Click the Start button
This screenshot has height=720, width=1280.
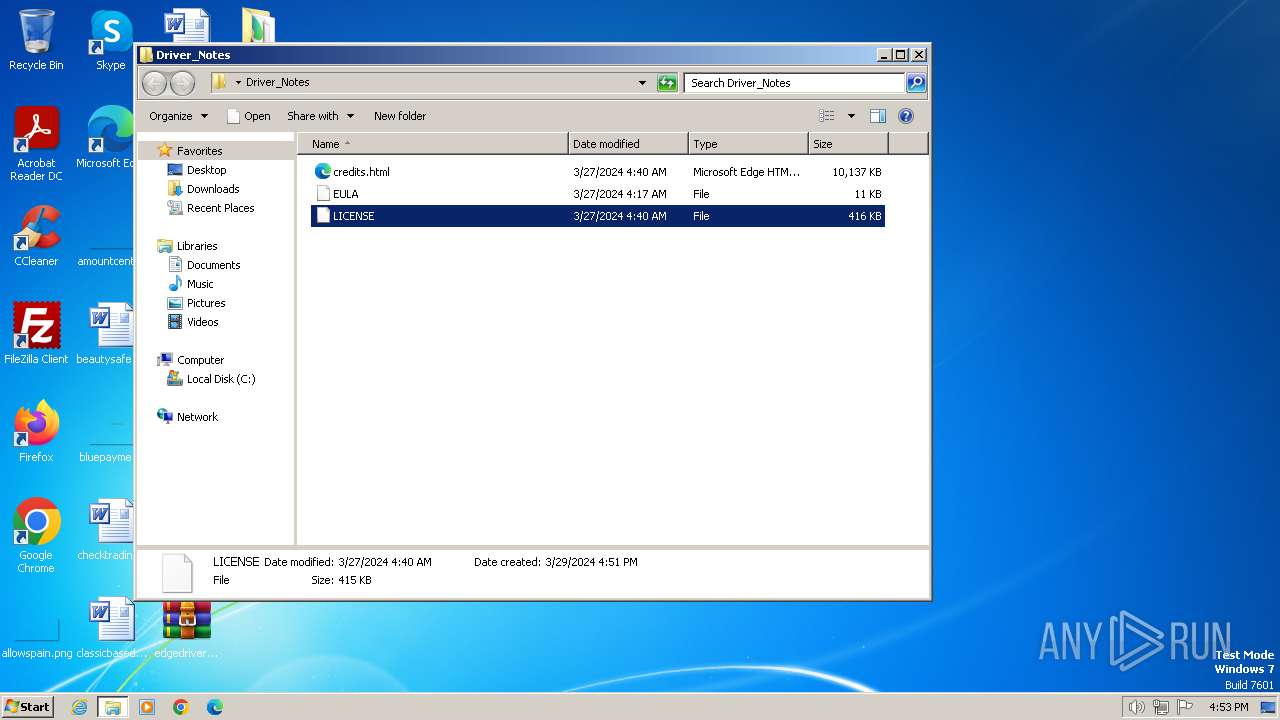pos(27,707)
